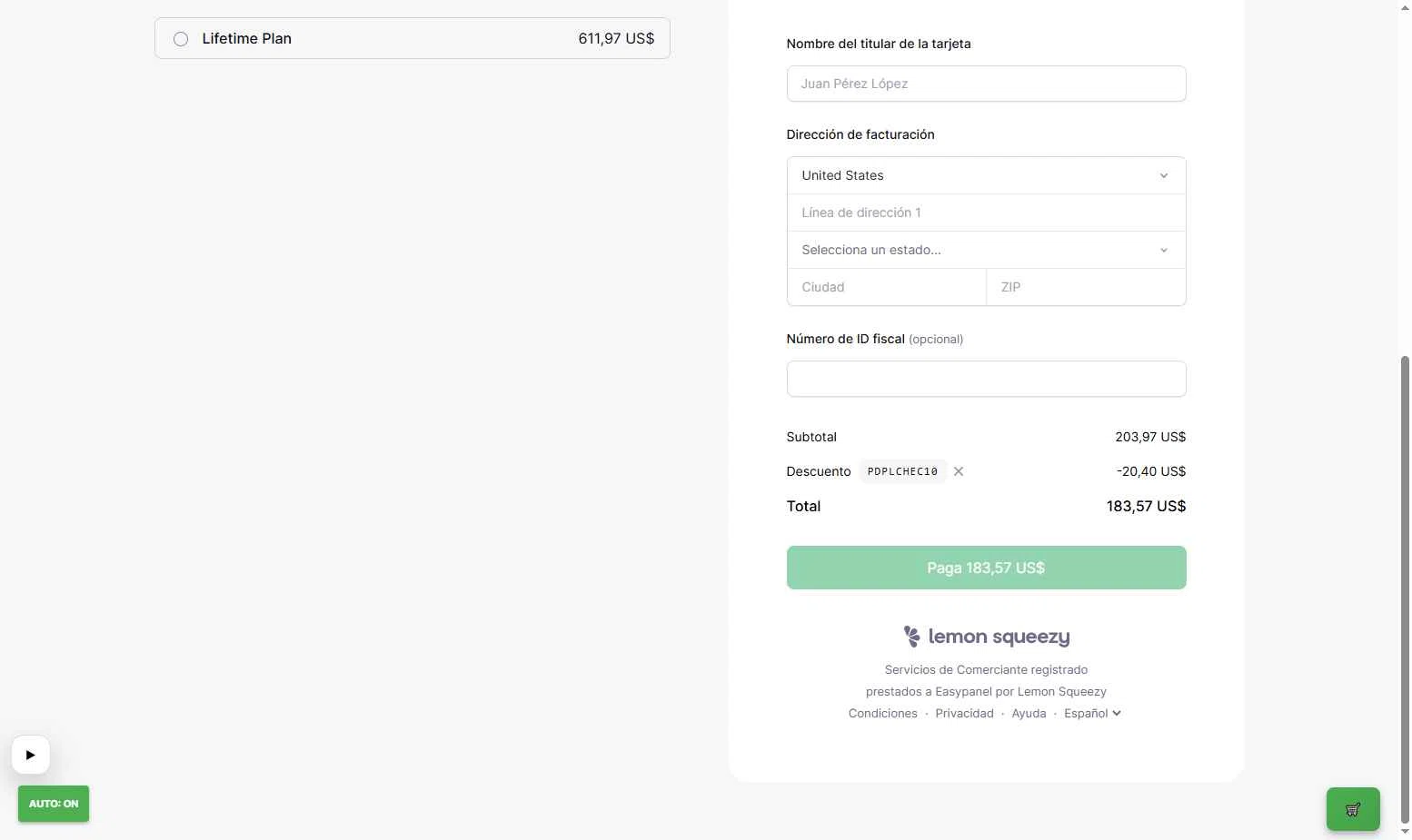Viewport: 1412px width, 840px height.
Task: Click the Lemon Squeezy logo
Action: 986,637
